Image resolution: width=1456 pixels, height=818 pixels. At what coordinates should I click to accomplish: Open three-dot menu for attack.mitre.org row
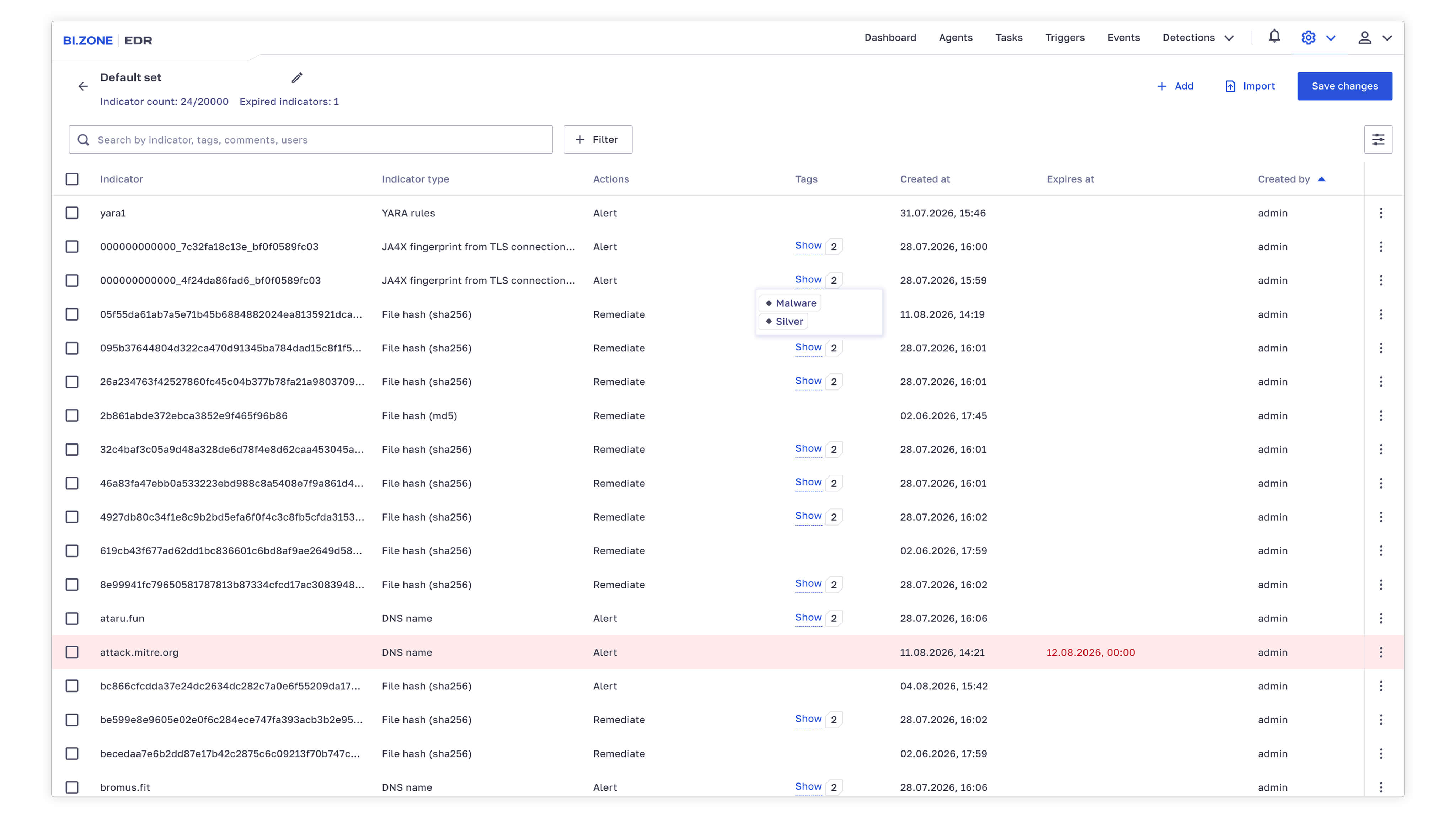point(1381,652)
